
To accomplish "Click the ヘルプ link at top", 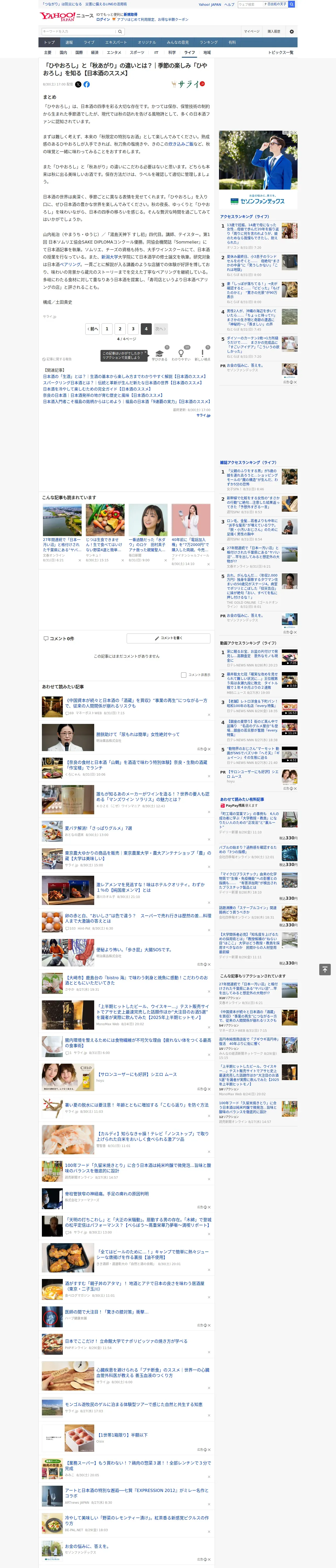I will 229,4.
